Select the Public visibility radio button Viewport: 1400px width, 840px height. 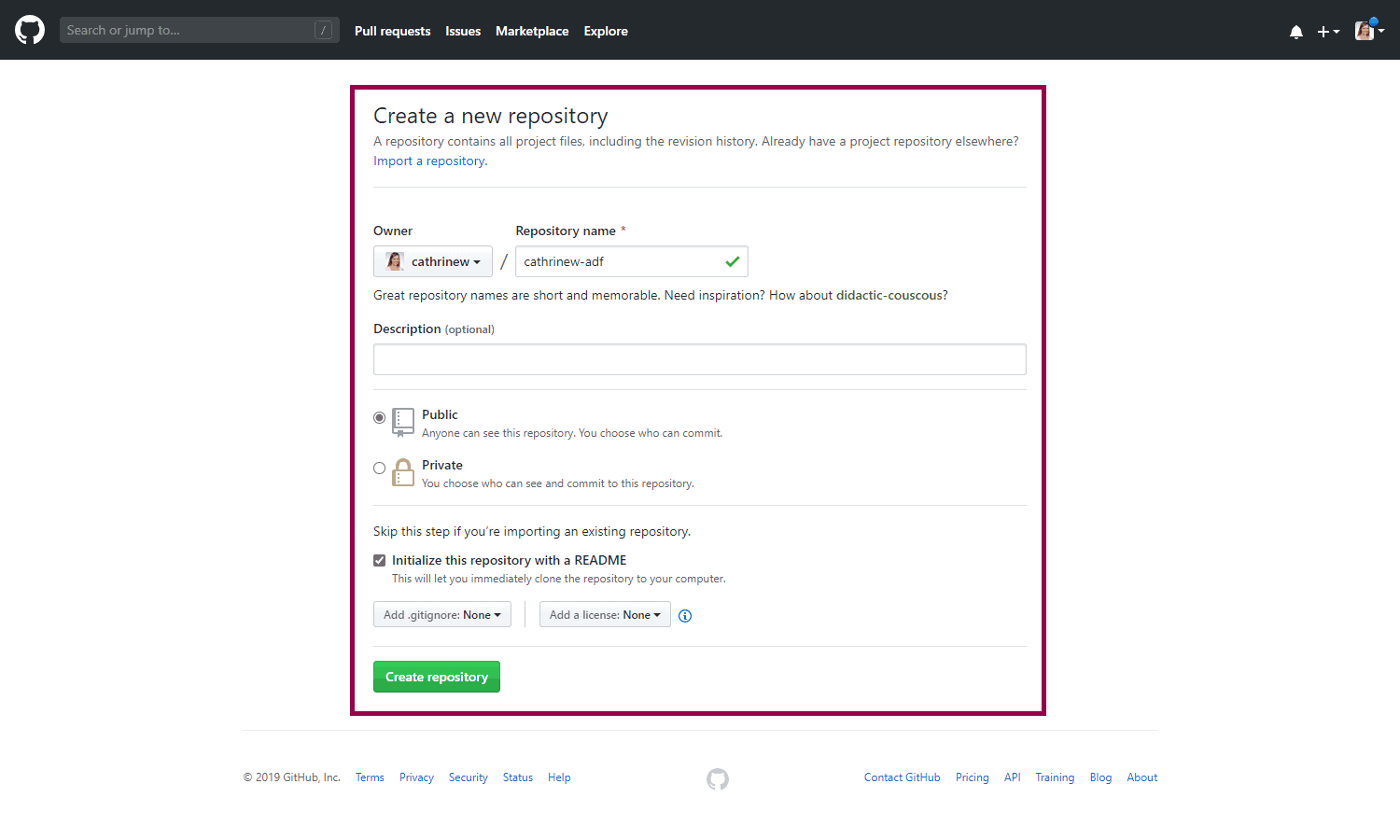pyautogui.click(x=380, y=418)
